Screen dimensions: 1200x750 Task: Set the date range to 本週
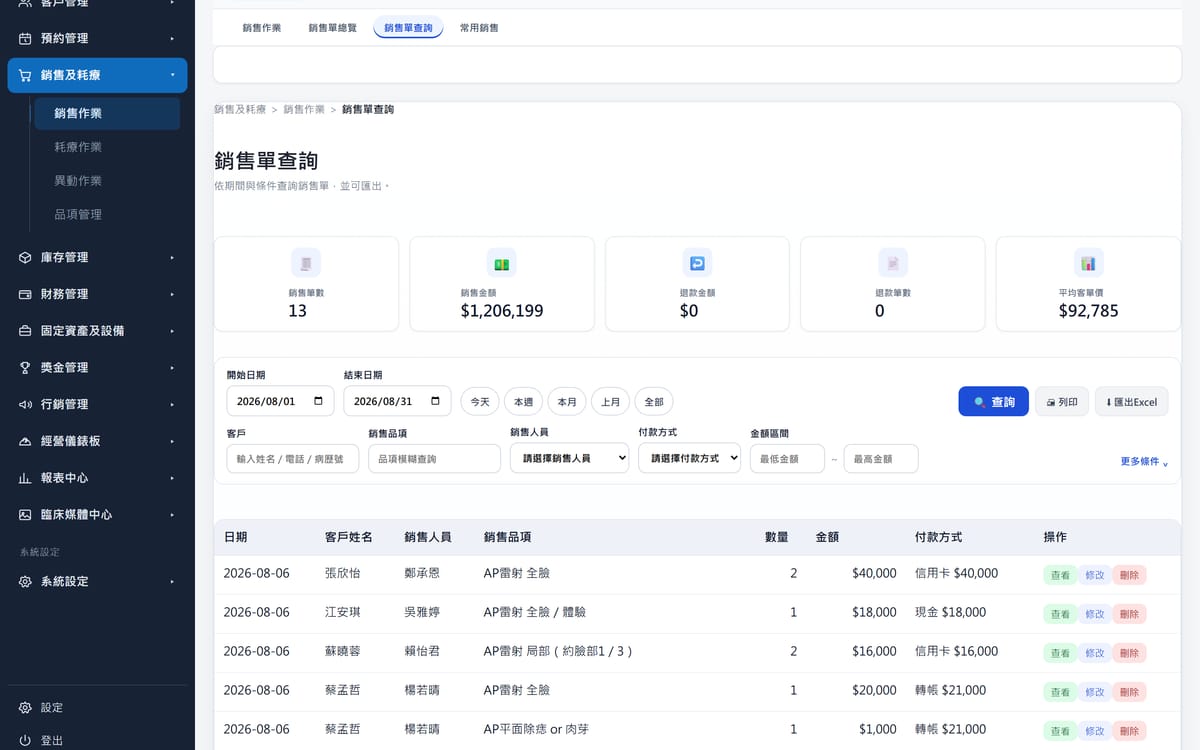(x=523, y=402)
